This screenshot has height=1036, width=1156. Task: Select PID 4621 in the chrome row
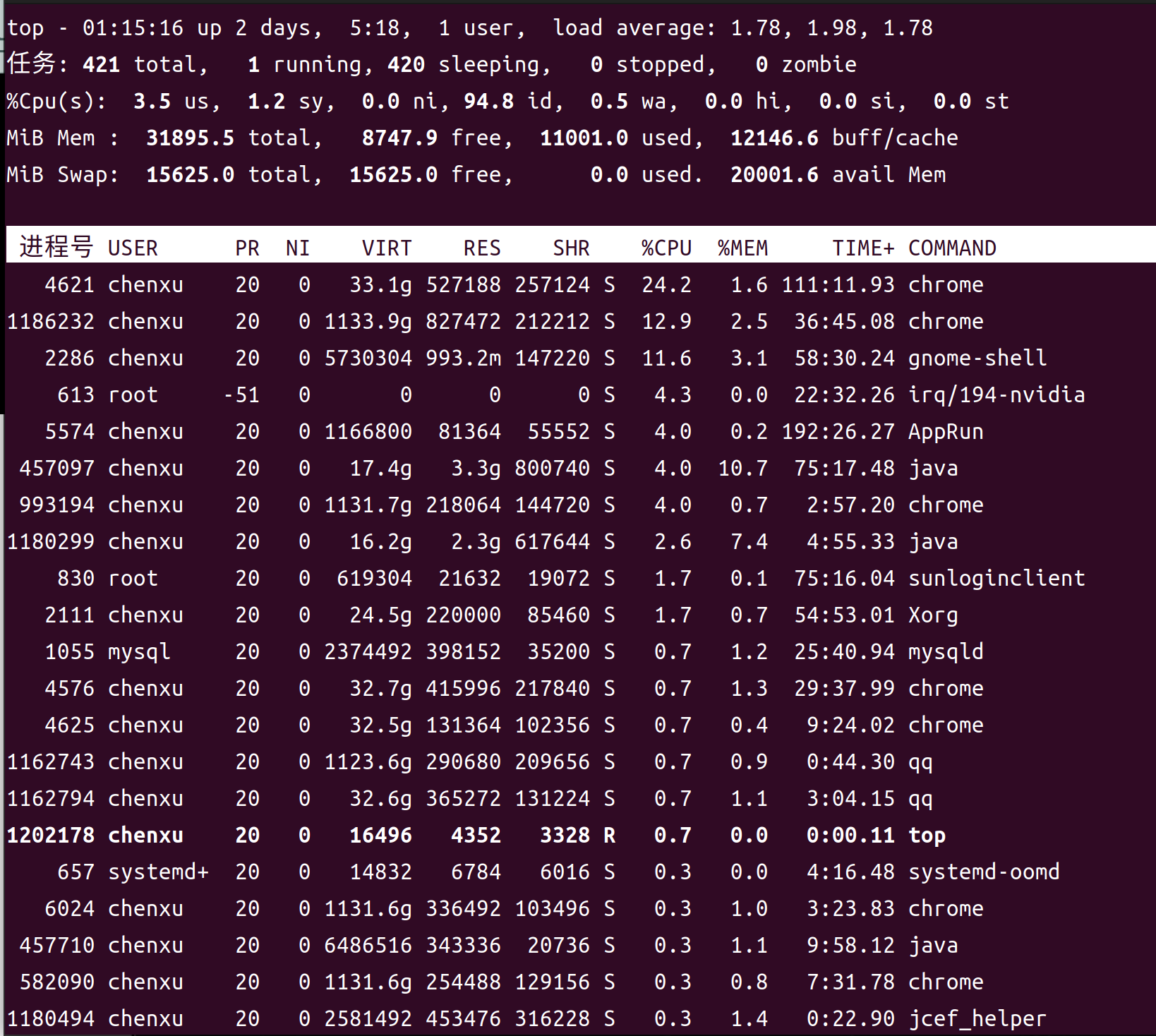(x=69, y=284)
